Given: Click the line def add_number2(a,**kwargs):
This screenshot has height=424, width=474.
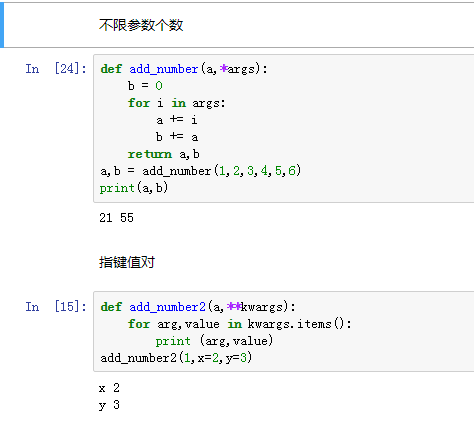Looking at the screenshot, I should coord(198,307).
